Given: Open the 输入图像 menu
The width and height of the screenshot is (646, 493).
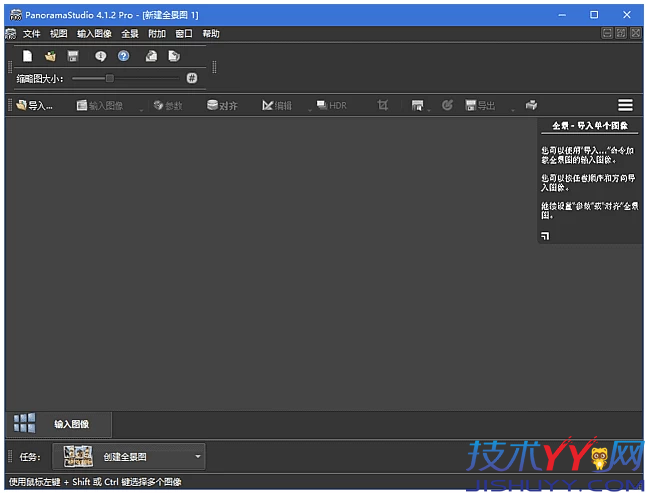Looking at the screenshot, I should (x=94, y=33).
